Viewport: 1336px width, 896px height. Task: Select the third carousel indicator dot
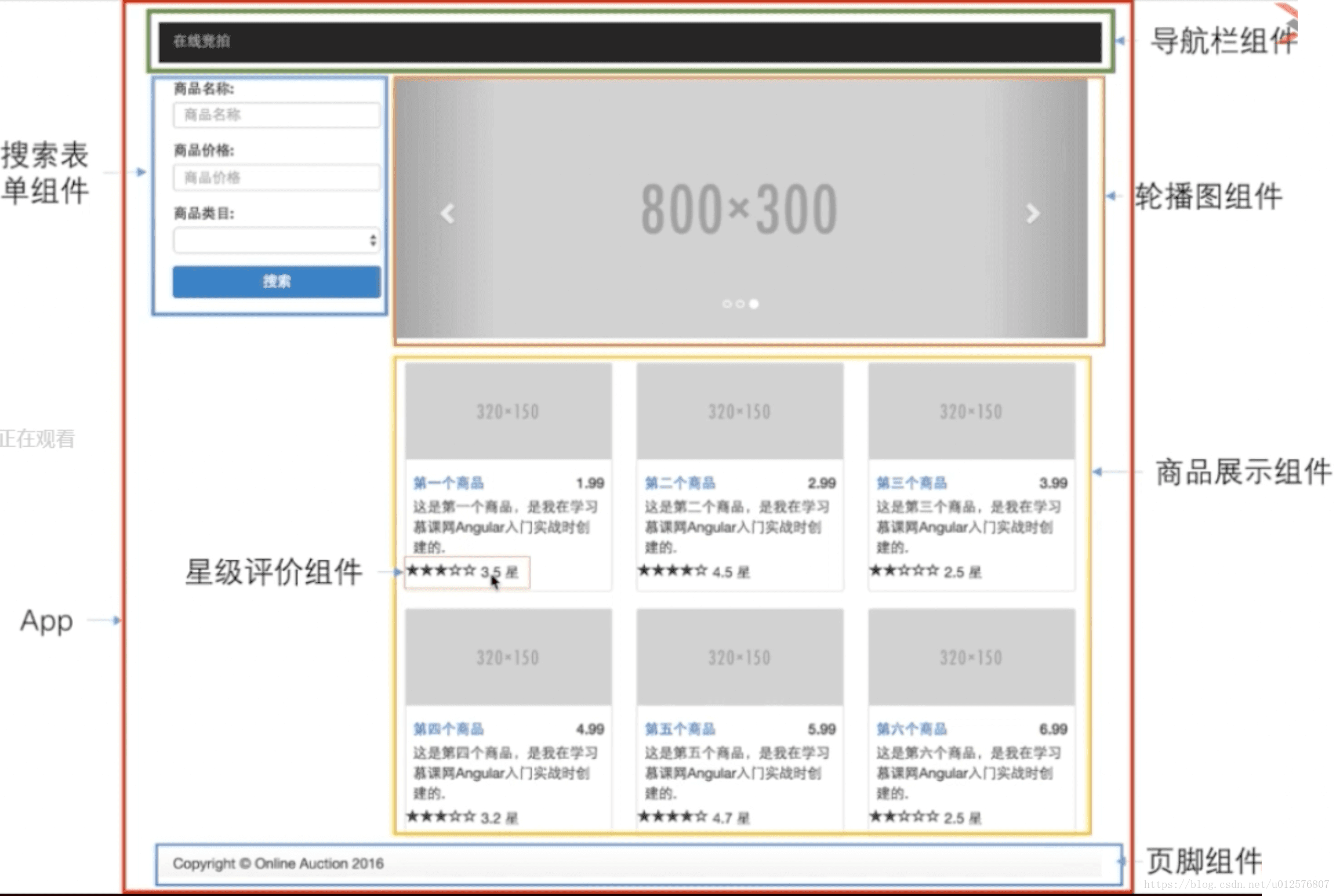tap(754, 304)
